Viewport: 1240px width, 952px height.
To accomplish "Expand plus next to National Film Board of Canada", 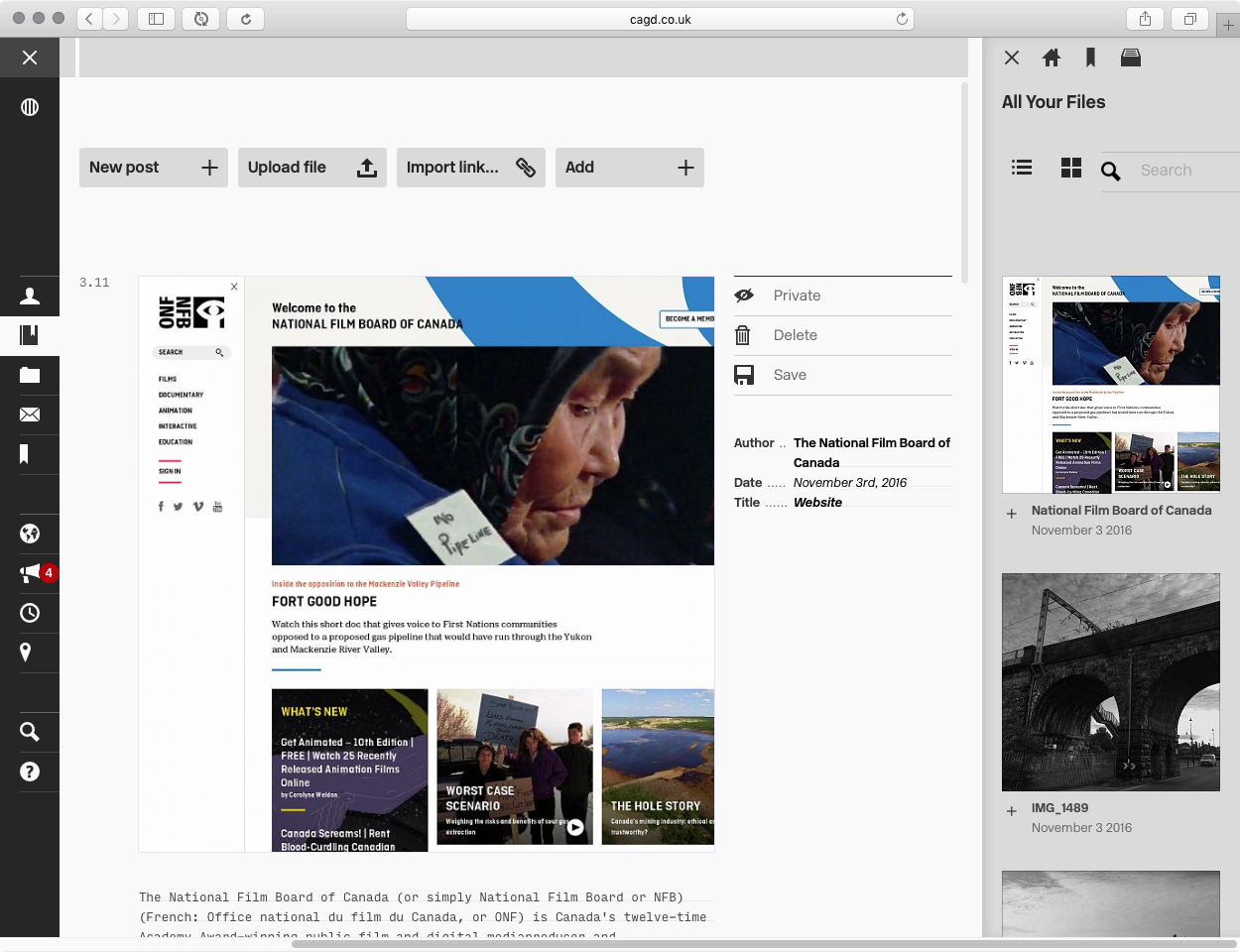I will point(1012,514).
